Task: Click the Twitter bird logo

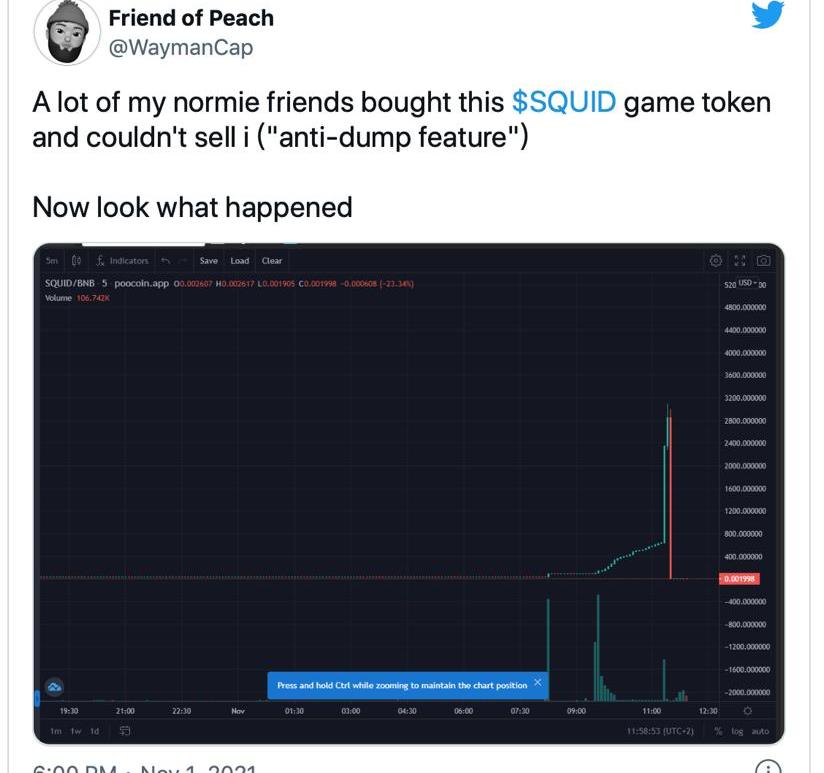Action: click(x=768, y=15)
